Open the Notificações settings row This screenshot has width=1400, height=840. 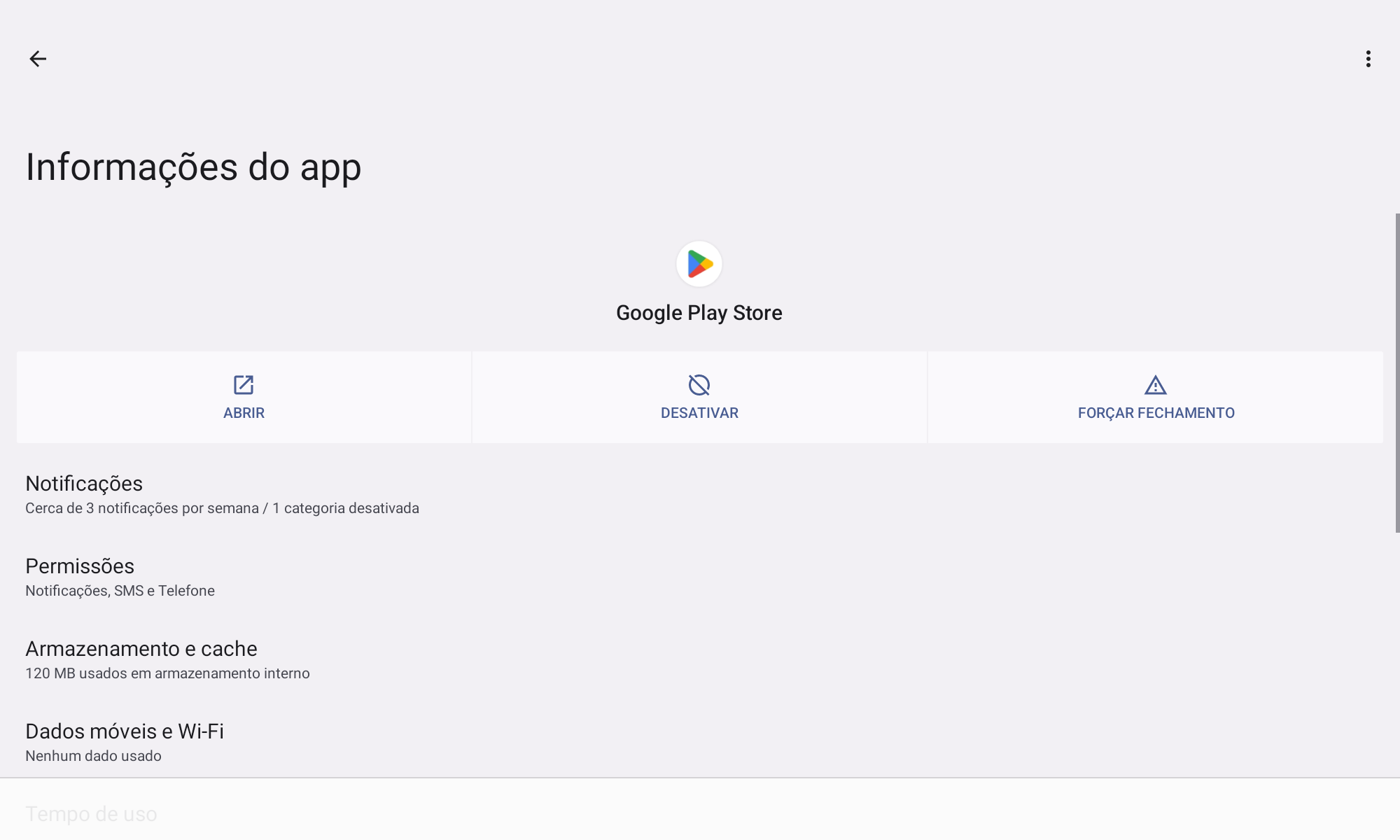(x=700, y=495)
